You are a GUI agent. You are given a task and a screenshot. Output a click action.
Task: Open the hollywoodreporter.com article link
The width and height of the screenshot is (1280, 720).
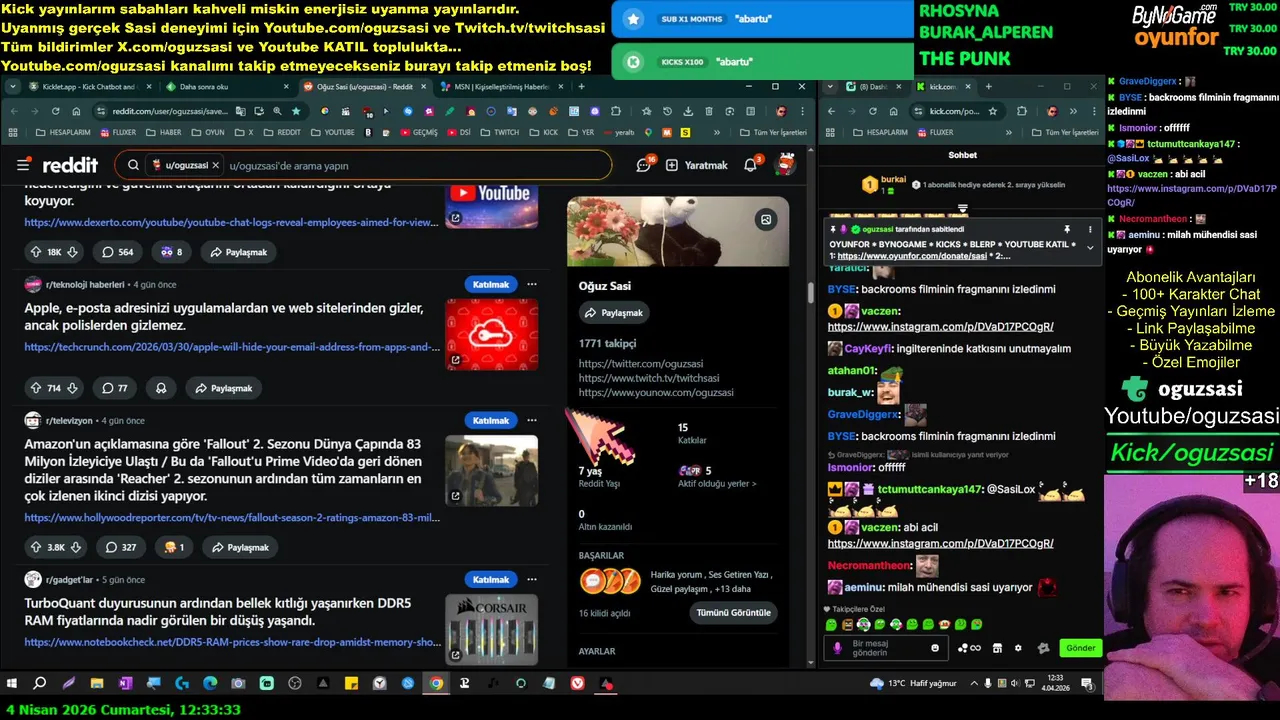tap(232, 518)
